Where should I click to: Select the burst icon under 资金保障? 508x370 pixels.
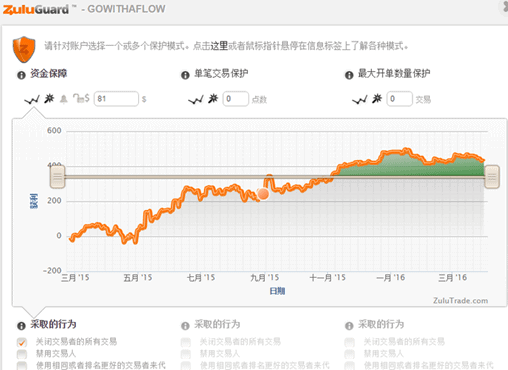pyautogui.click(x=49, y=98)
